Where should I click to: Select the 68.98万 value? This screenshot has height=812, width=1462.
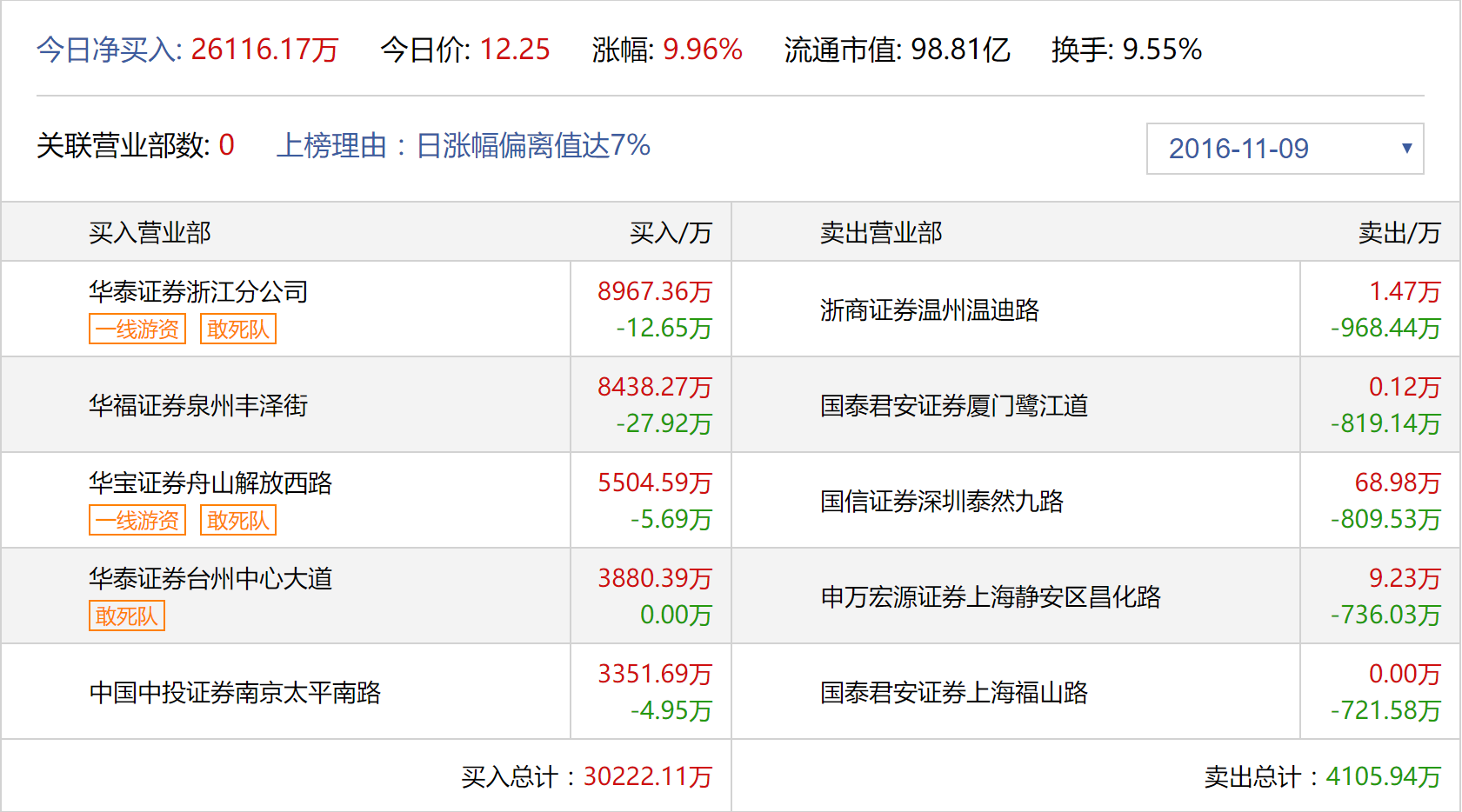click(x=1398, y=483)
